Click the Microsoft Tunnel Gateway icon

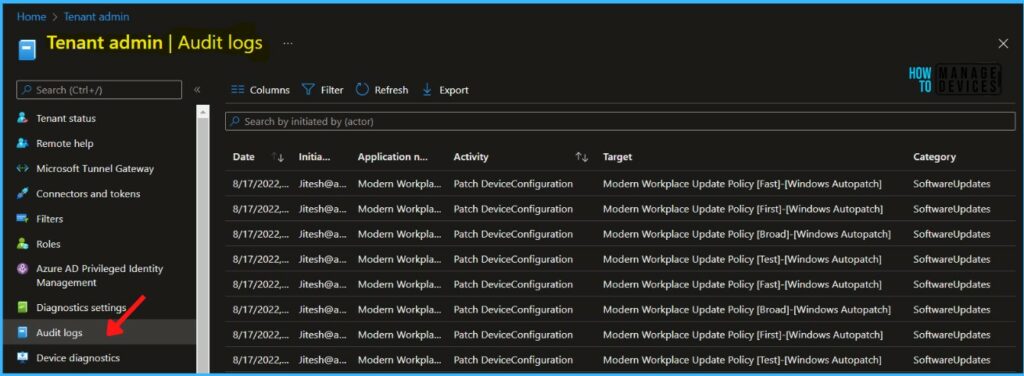point(23,168)
